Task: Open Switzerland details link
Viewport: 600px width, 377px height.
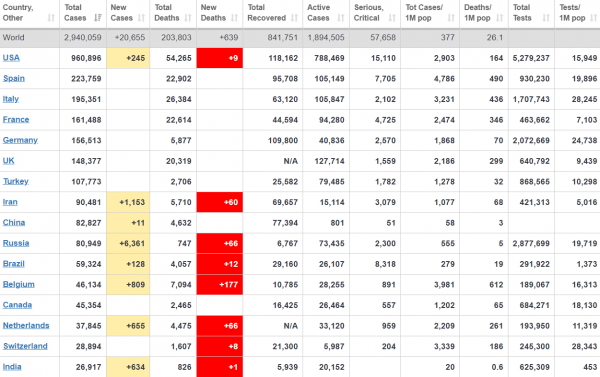Action: 25,346
